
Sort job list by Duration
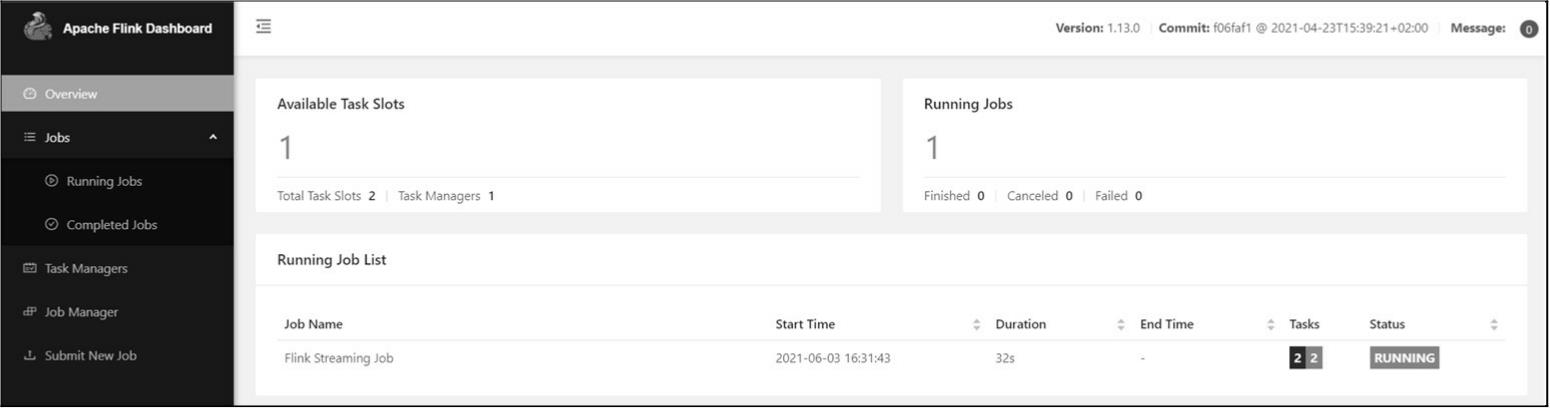[x=1121, y=324]
